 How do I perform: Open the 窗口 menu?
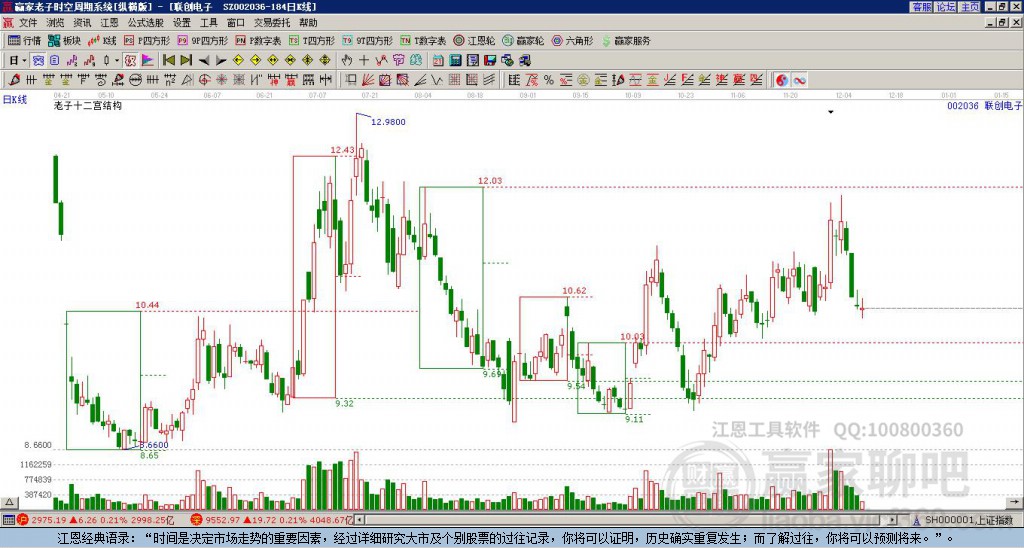(235, 23)
